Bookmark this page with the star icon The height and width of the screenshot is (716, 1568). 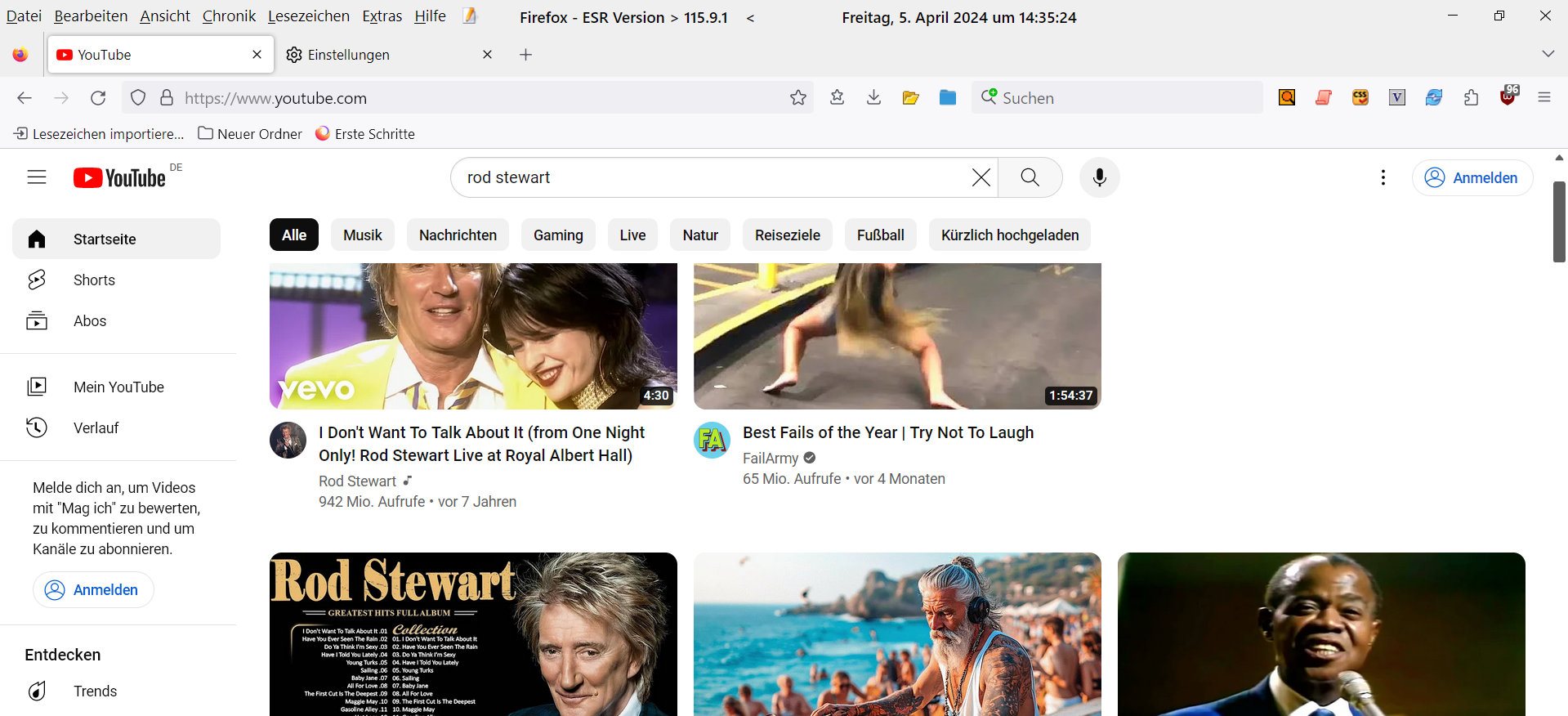pos(797,98)
